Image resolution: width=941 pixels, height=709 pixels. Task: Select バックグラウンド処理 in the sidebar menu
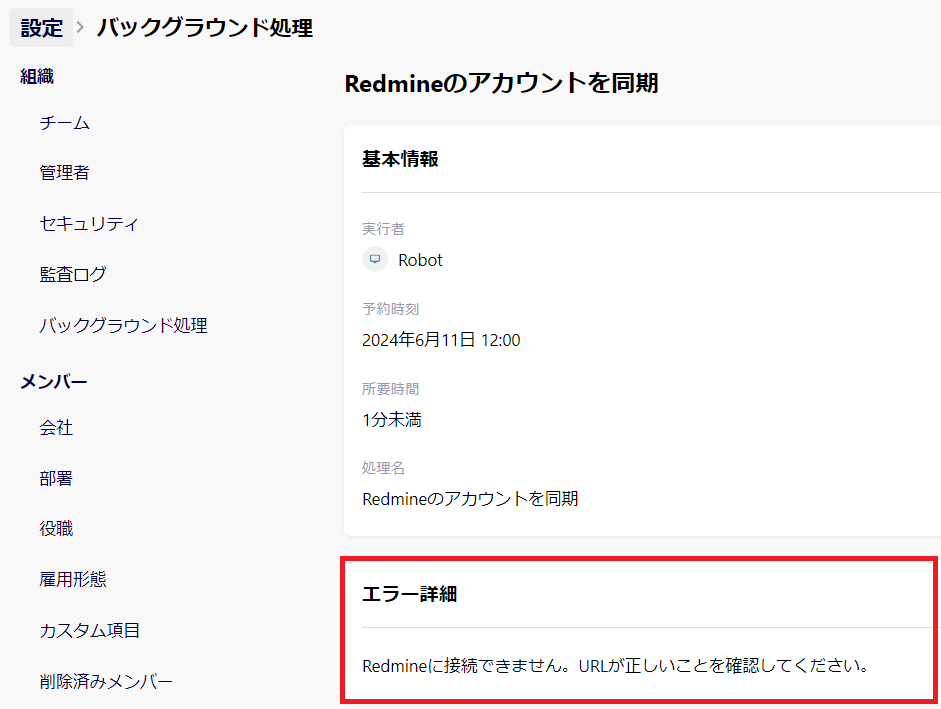[123, 326]
